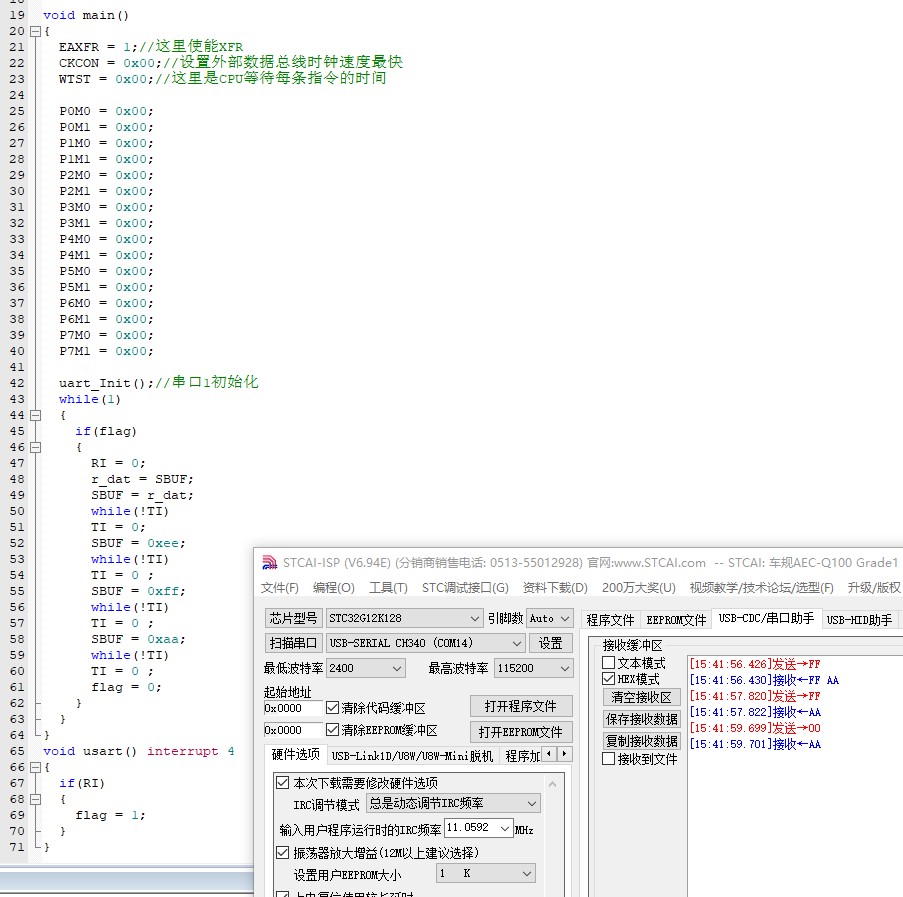Switch to the USB-CDC/串口助手 tab
This screenshot has height=897, width=903.
pyautogui.click(x=767, y=618)
